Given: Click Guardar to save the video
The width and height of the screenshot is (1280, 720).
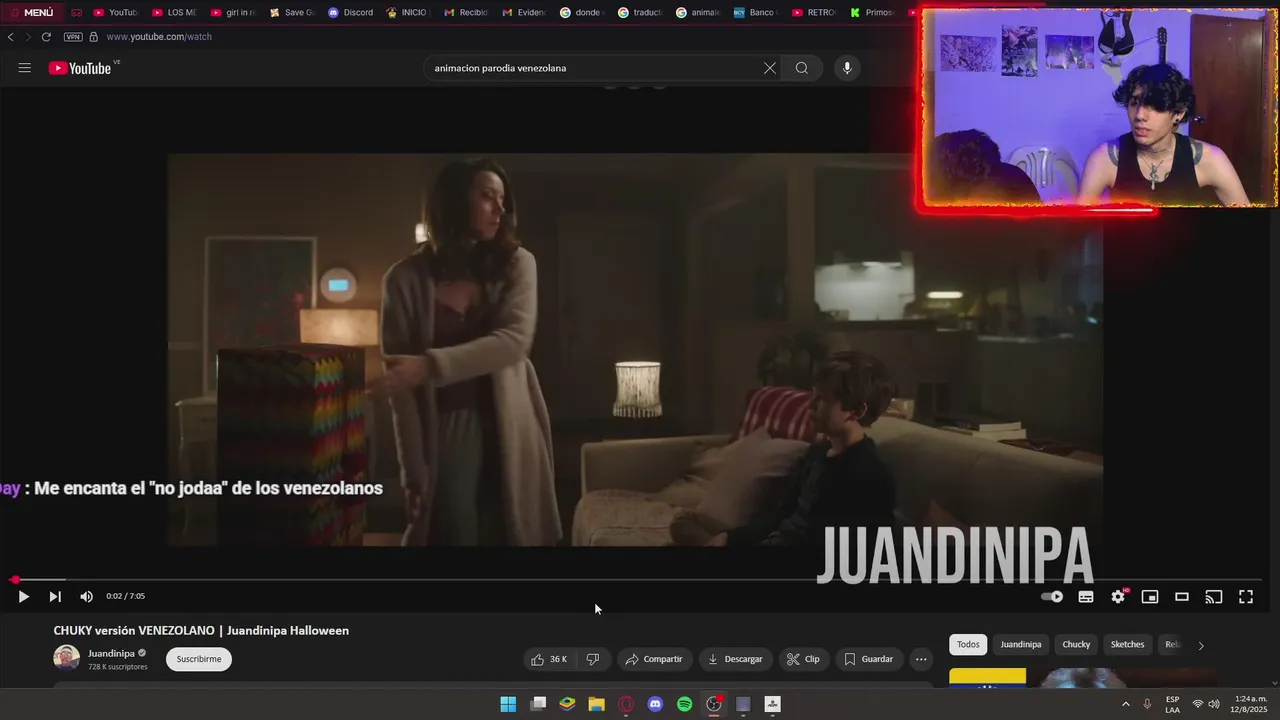Looking at the screenshot, I should click(869, 659).
